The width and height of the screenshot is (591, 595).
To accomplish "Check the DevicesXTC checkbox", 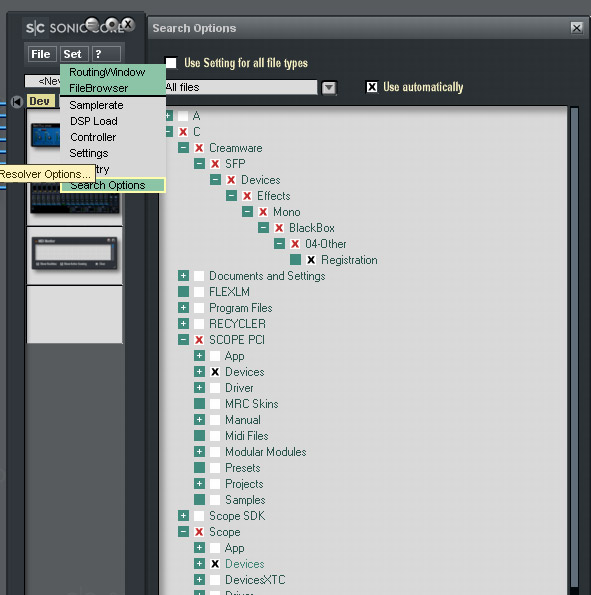I will 215,579.
